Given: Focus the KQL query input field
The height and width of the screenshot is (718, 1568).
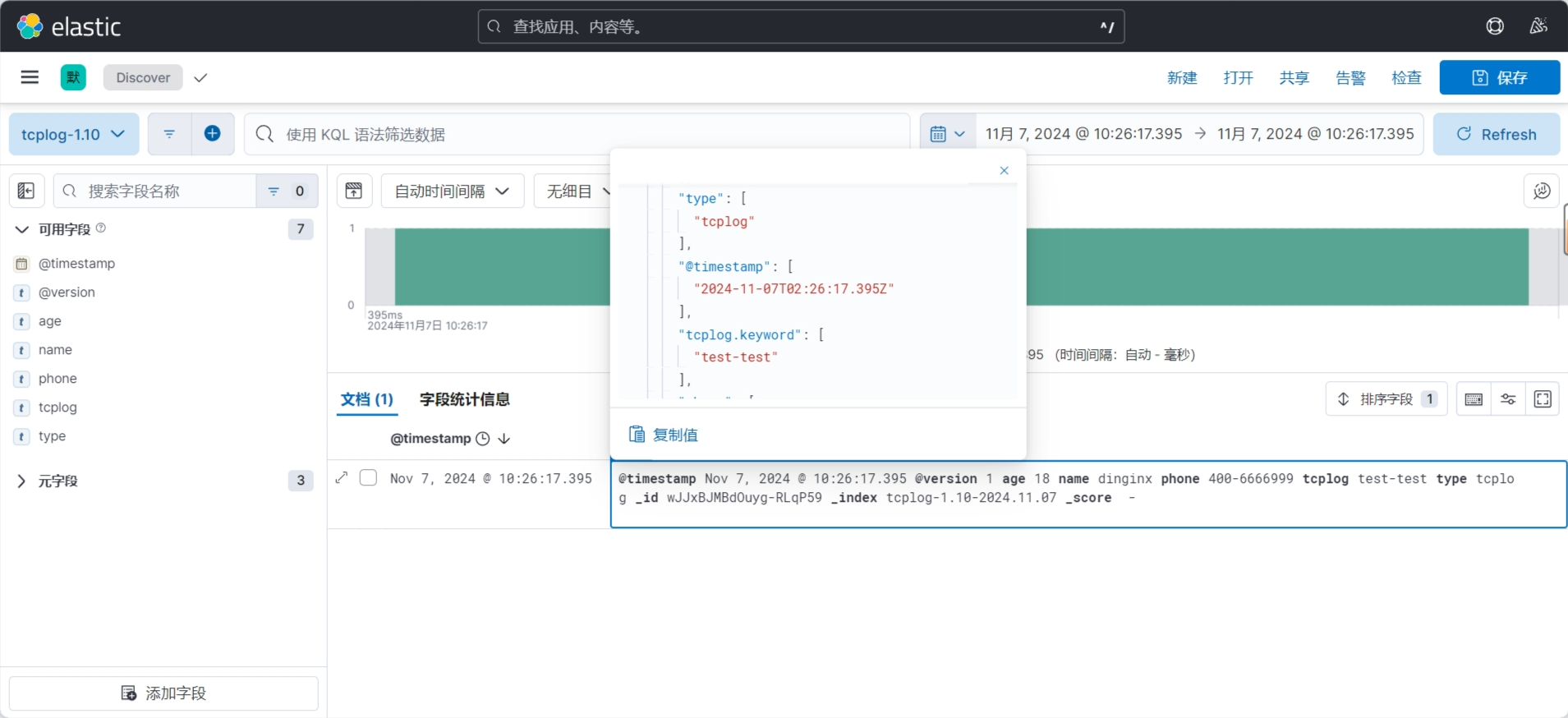Looking at the screenshot, I should pyautogui.click(x=577, y=134).
